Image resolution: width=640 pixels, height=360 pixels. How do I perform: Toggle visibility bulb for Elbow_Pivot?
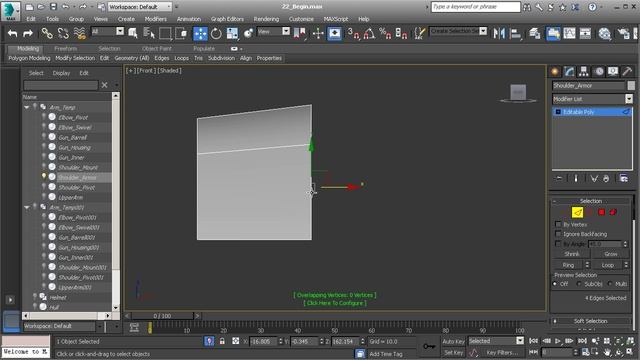(x=44, y=117)
